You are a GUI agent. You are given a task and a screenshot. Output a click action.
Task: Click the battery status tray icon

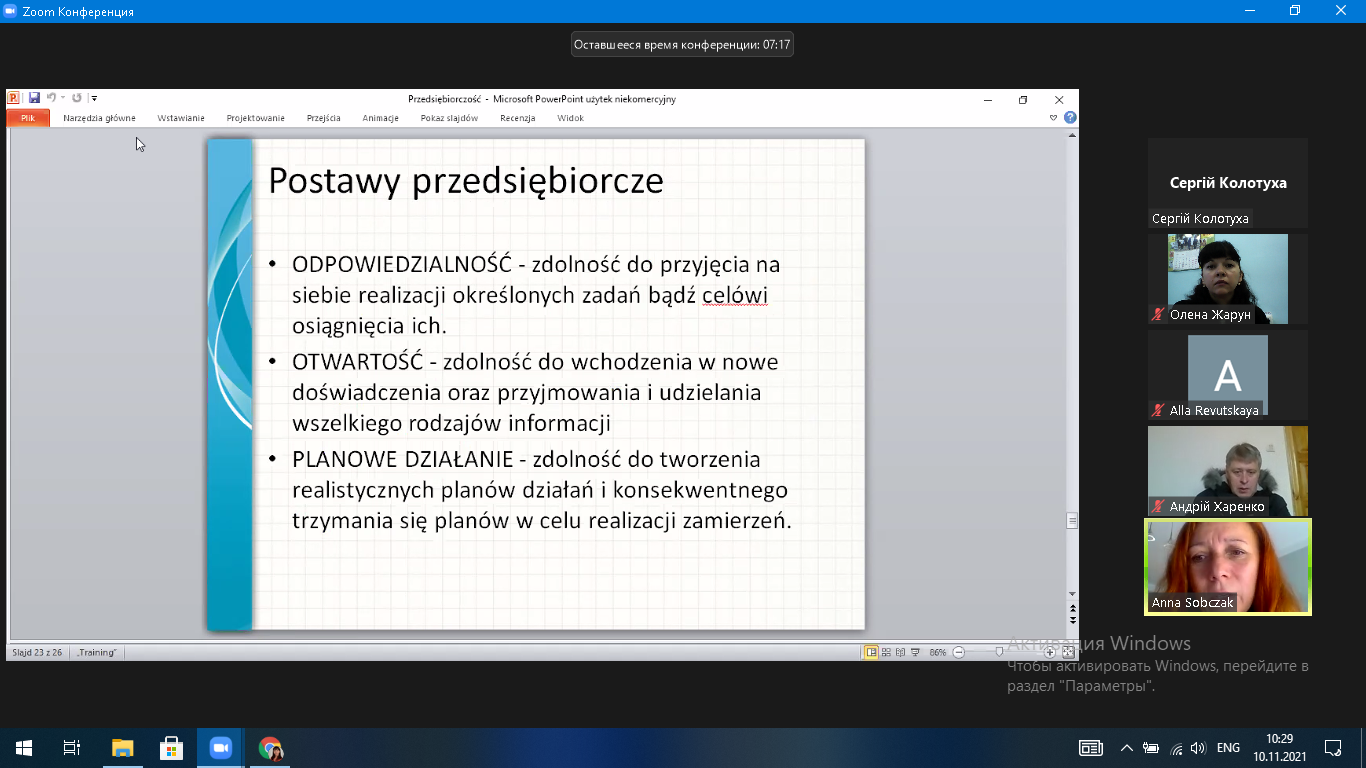1151,748
